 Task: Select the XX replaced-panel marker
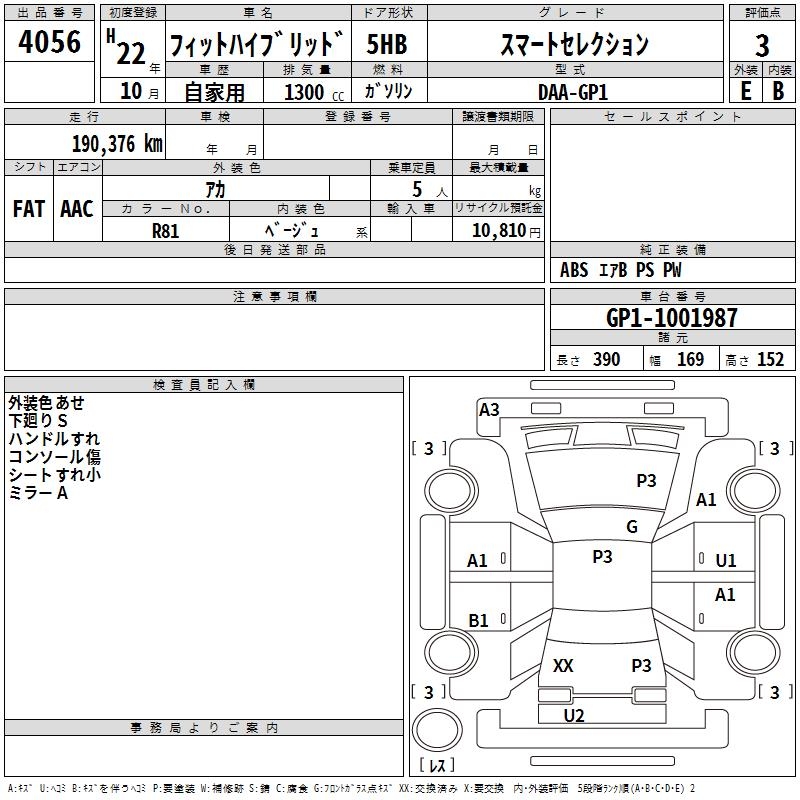pos(563,665)
